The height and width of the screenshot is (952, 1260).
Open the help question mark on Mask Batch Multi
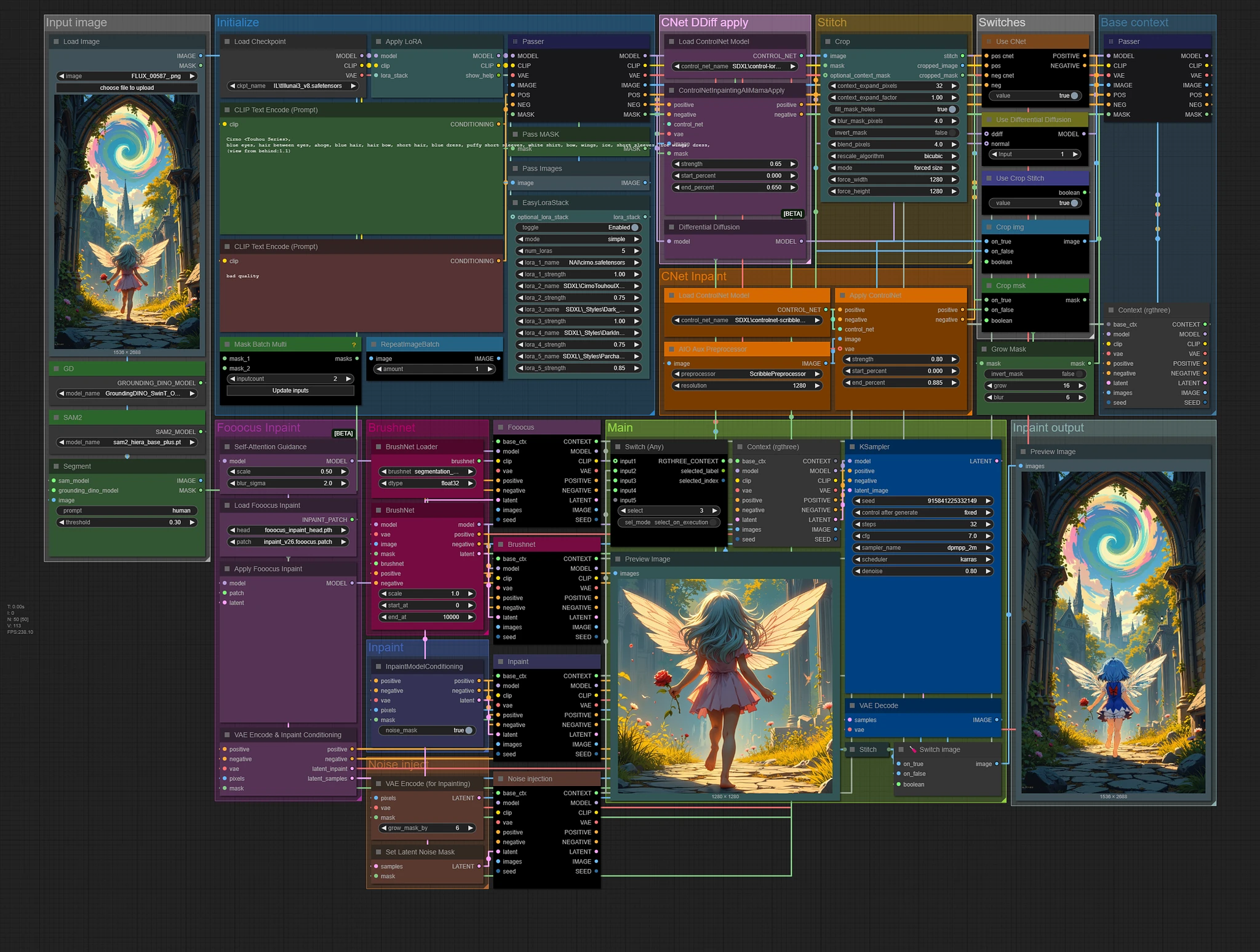[x=354, y=344]
